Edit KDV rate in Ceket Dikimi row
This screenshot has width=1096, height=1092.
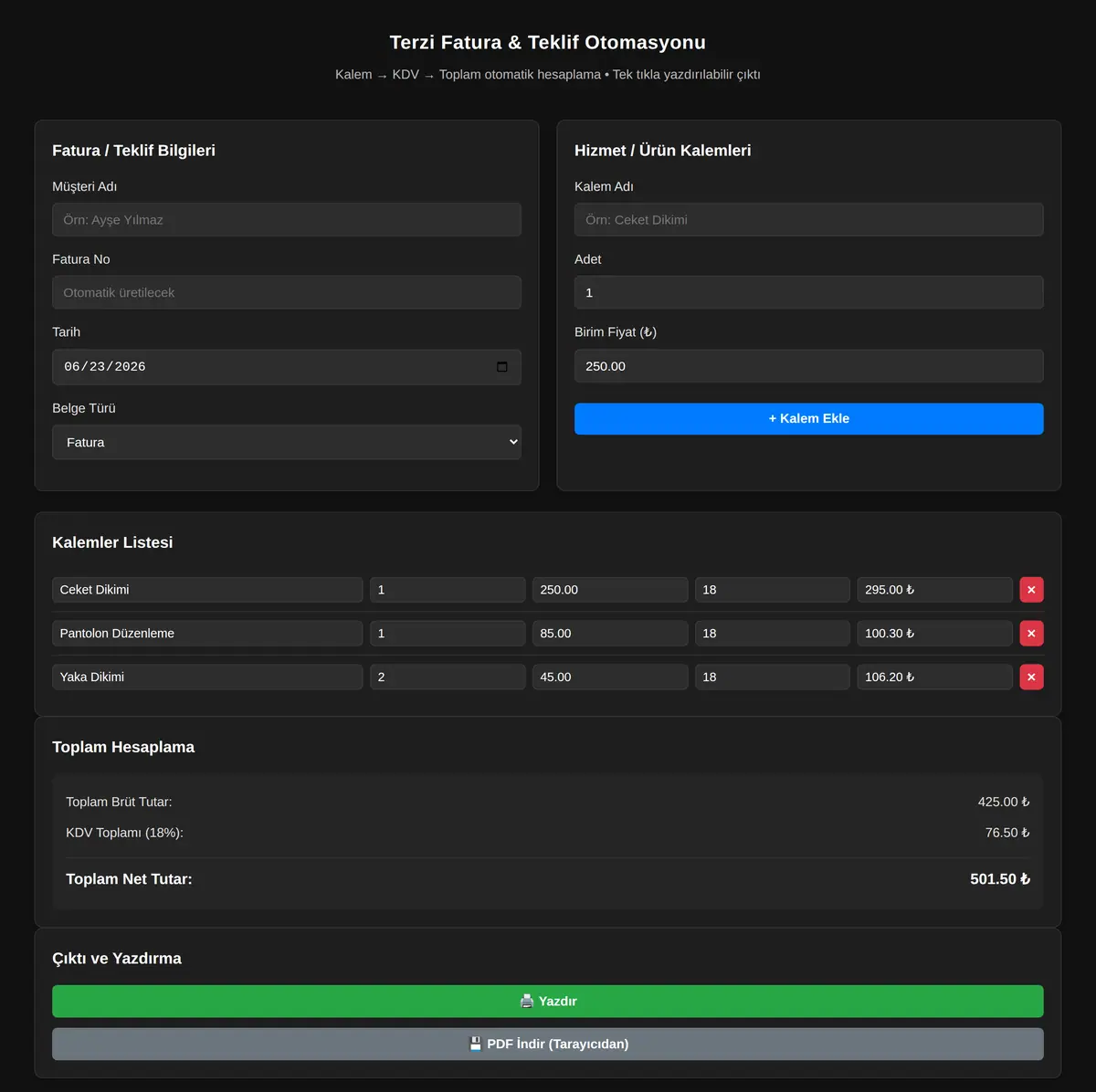point(772,590)
